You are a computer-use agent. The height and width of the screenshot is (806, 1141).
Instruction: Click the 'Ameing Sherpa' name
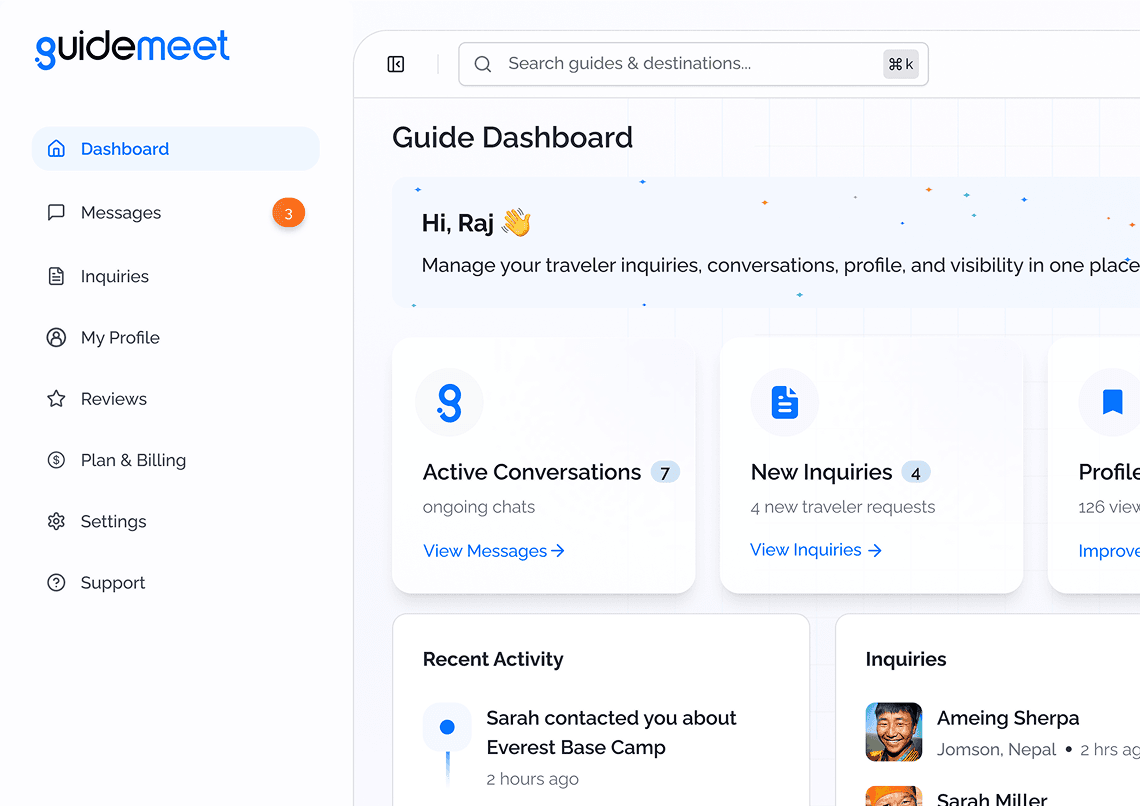[1008, 718]
